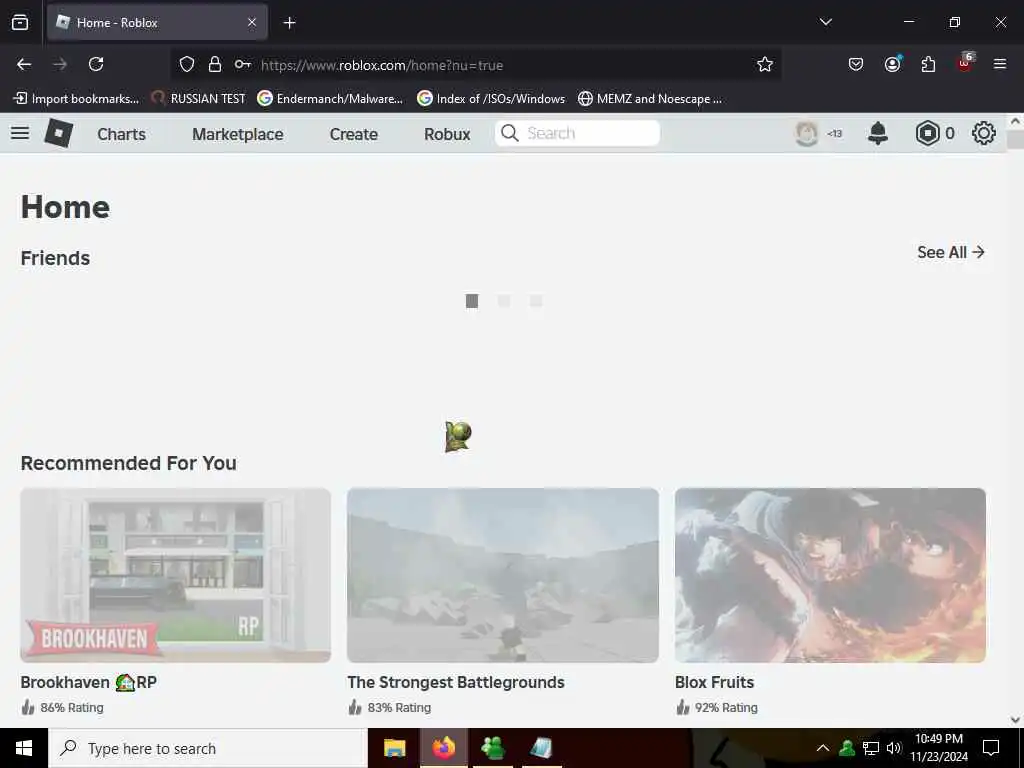
Task: Open the volume speaker tray icon
Action: (x=894, y=748)
